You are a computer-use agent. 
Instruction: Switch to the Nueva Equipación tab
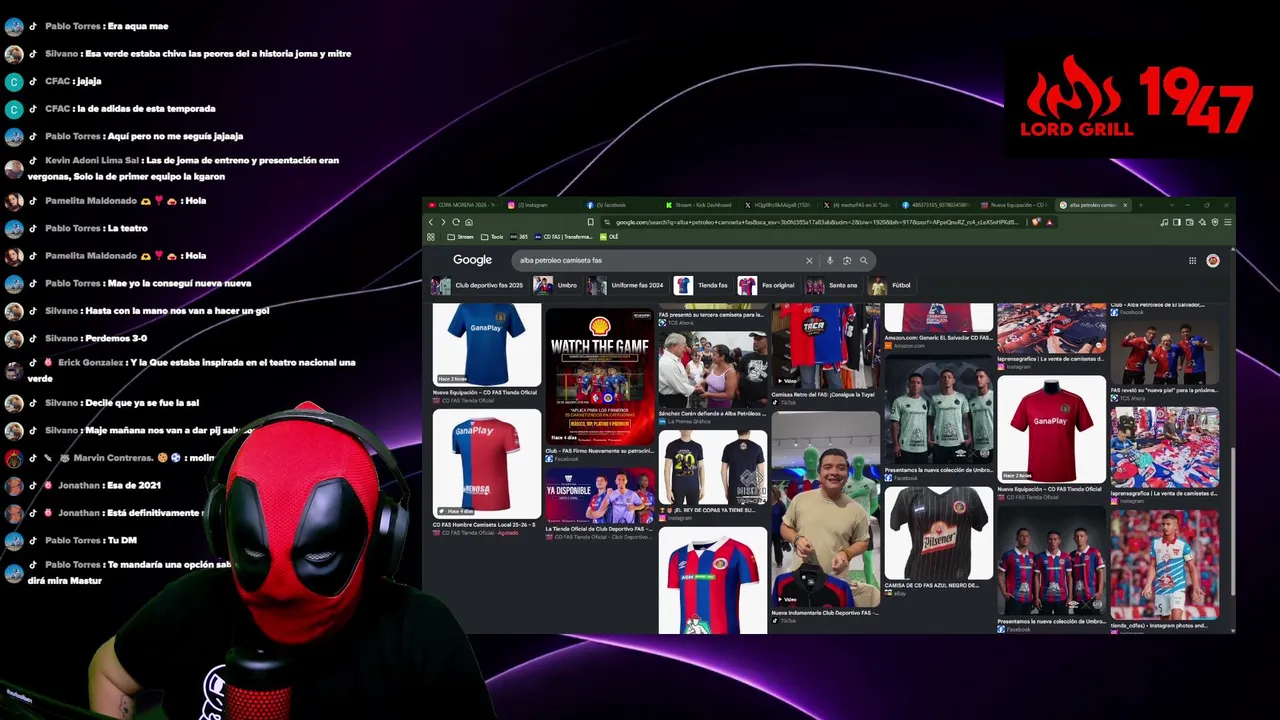[1013, 205]
